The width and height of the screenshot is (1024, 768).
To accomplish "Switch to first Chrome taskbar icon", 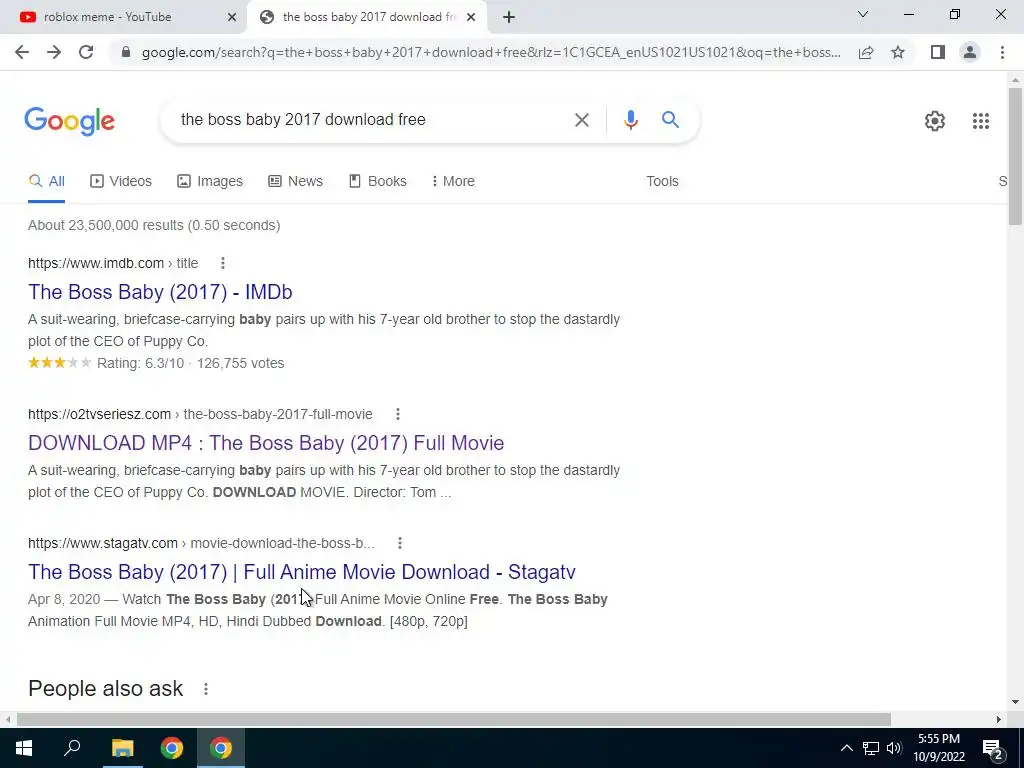I will point(172,748).
